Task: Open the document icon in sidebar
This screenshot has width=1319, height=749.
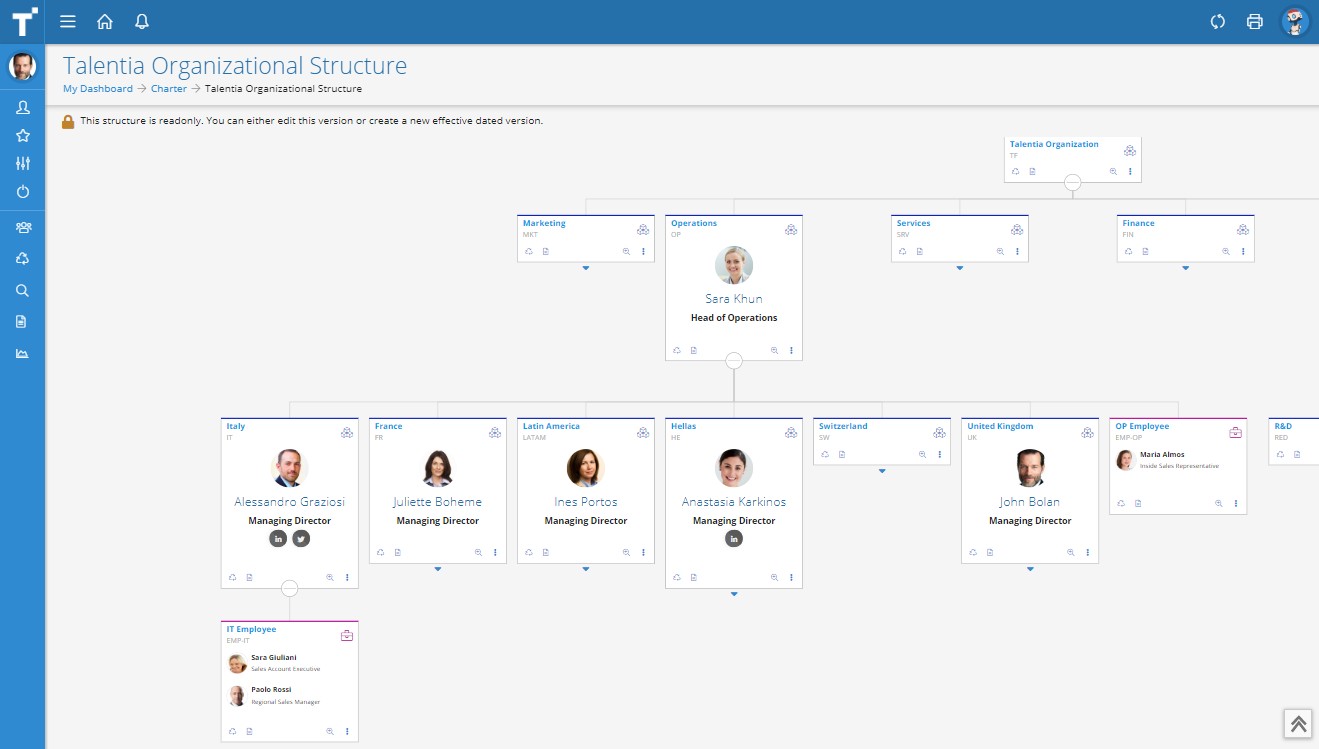Action: pos(22,322)
